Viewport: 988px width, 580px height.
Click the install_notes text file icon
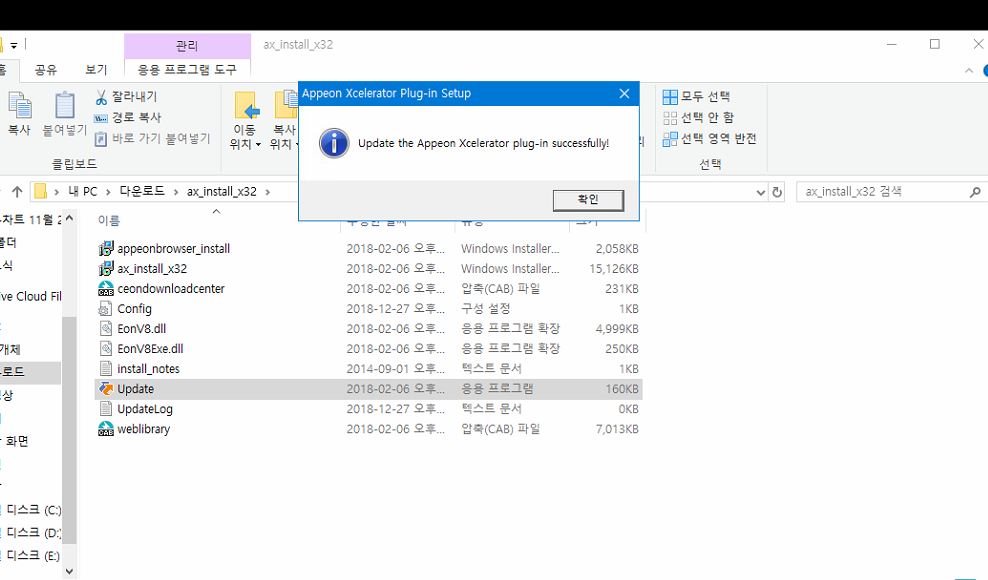coord(106,369)
